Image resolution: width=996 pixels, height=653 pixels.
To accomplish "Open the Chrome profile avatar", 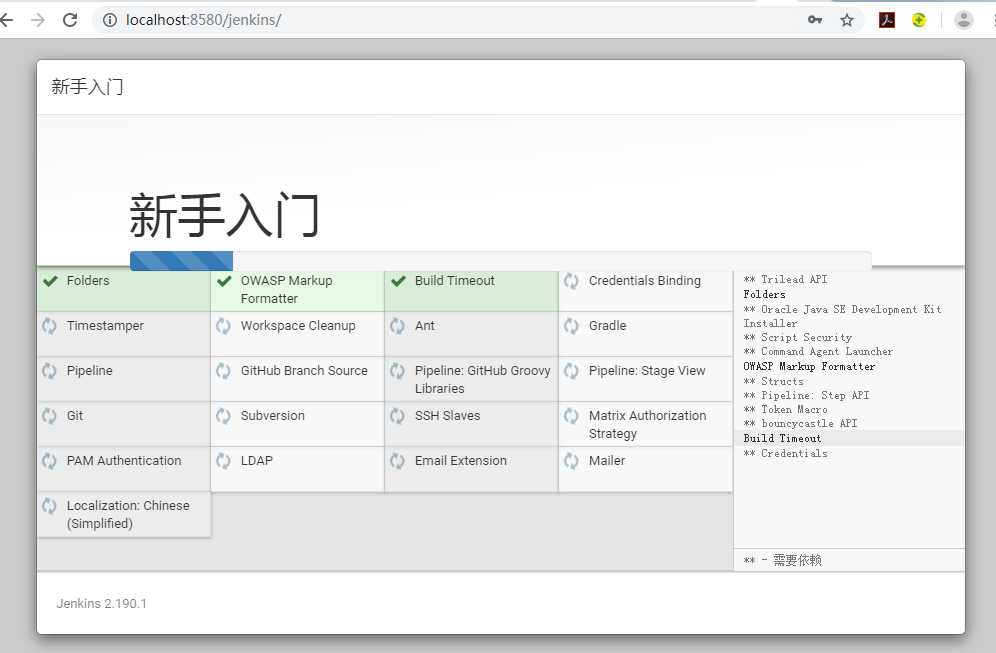I will [963, 20].
